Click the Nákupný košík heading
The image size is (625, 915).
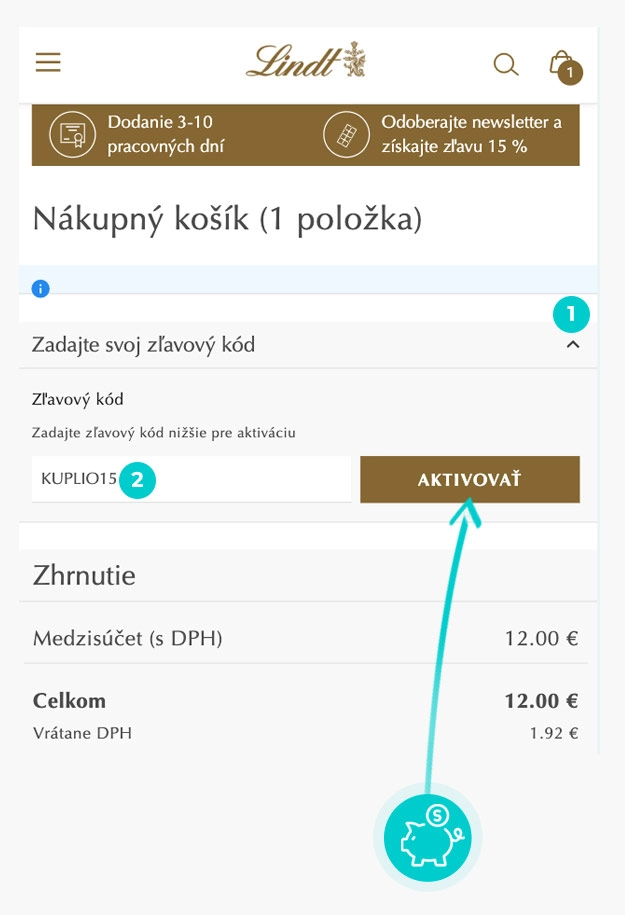pos(228,219)
